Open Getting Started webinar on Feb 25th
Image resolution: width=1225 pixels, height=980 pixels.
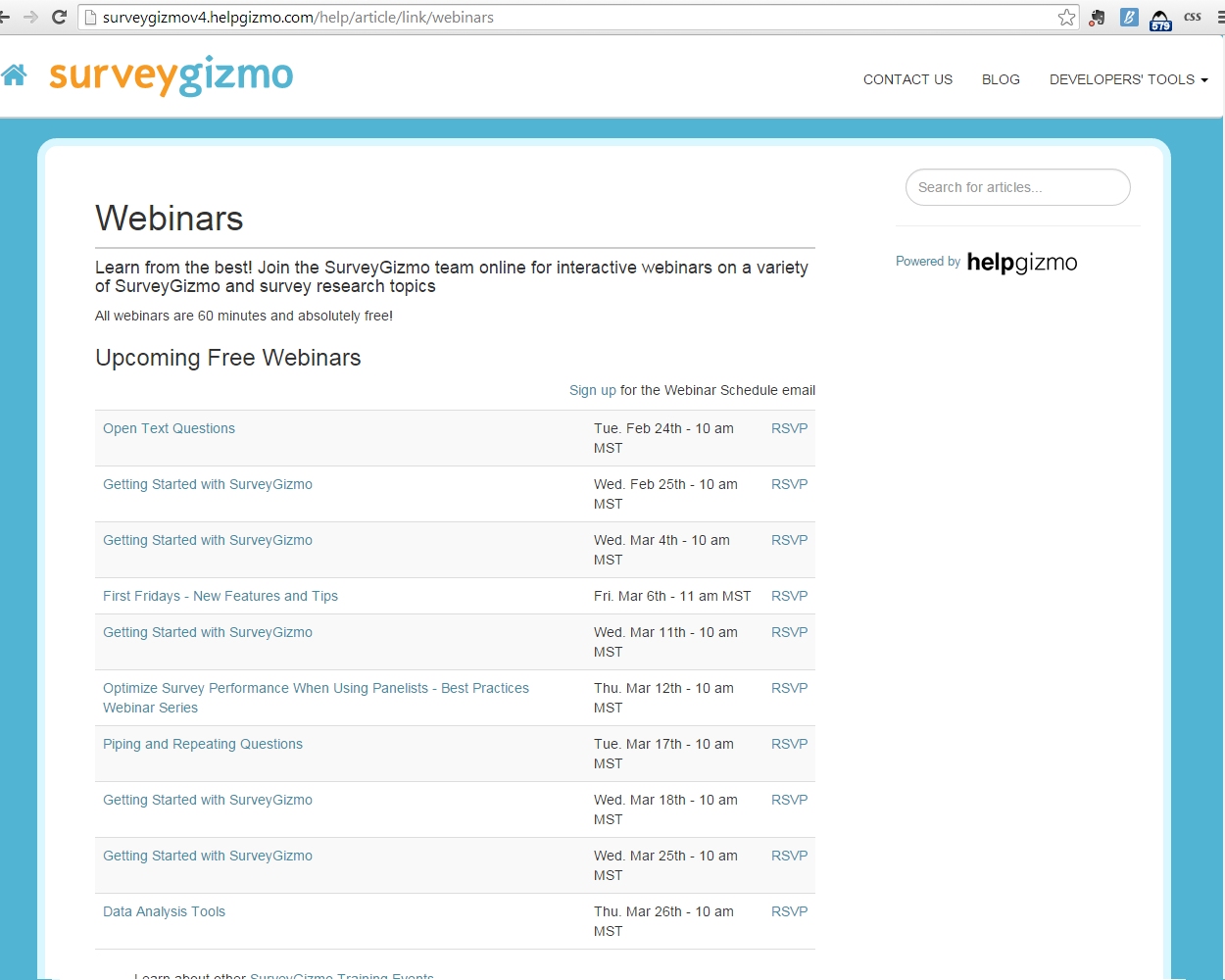tap(208, 484)
